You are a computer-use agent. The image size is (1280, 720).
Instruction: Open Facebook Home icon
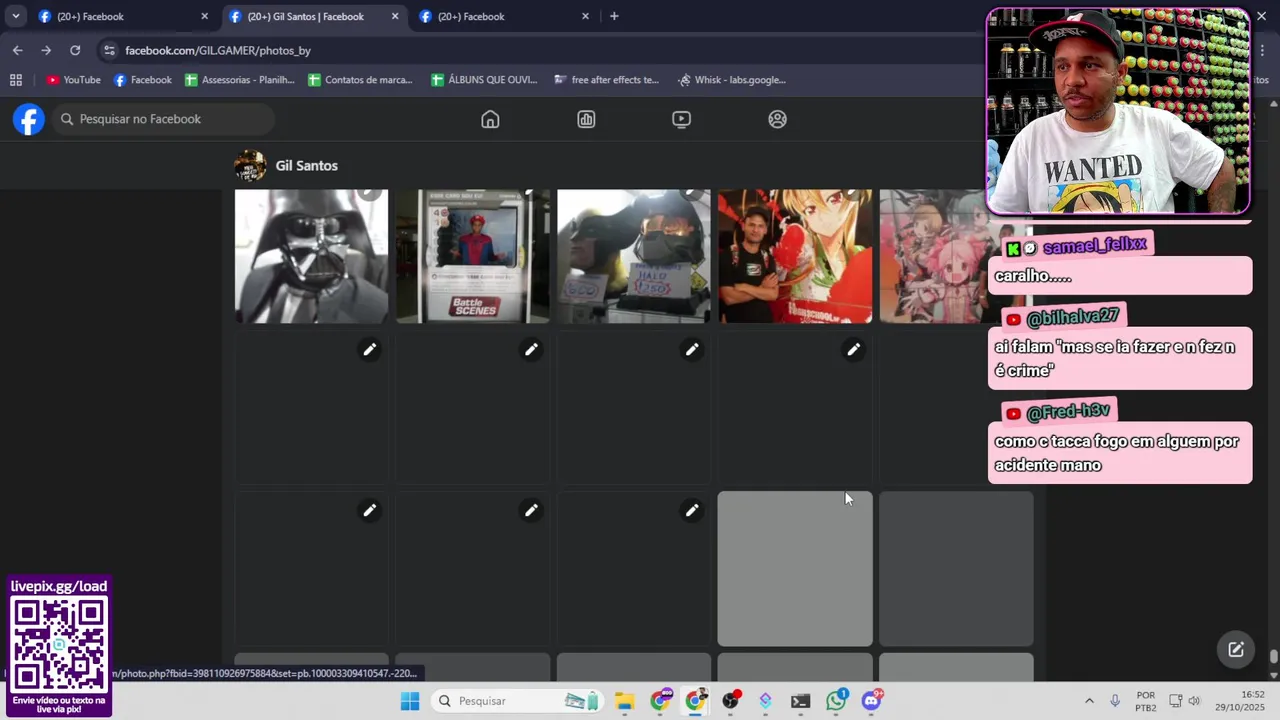490,119
